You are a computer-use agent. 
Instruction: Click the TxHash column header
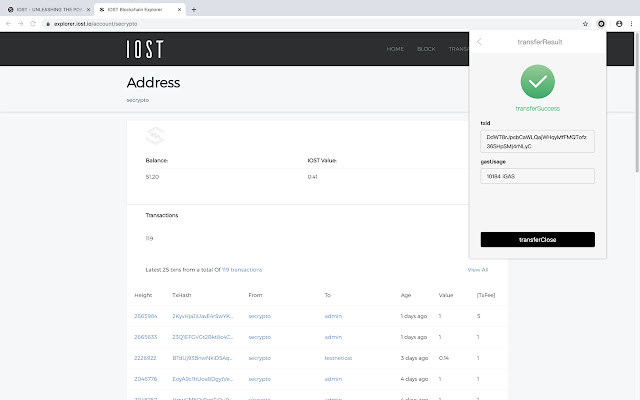[182, 295]
